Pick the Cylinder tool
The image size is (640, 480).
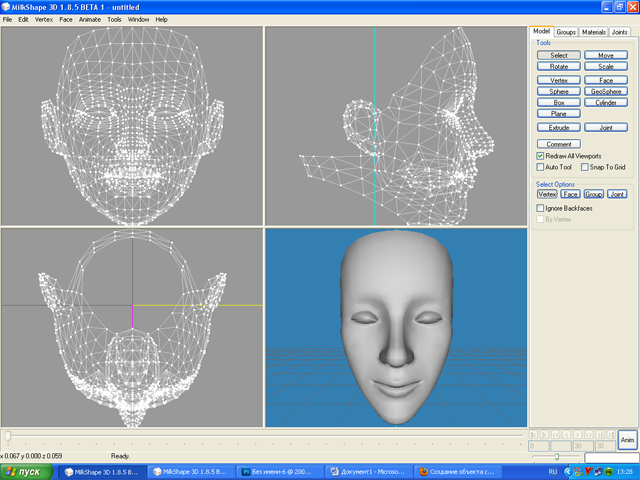pos(605,102)
